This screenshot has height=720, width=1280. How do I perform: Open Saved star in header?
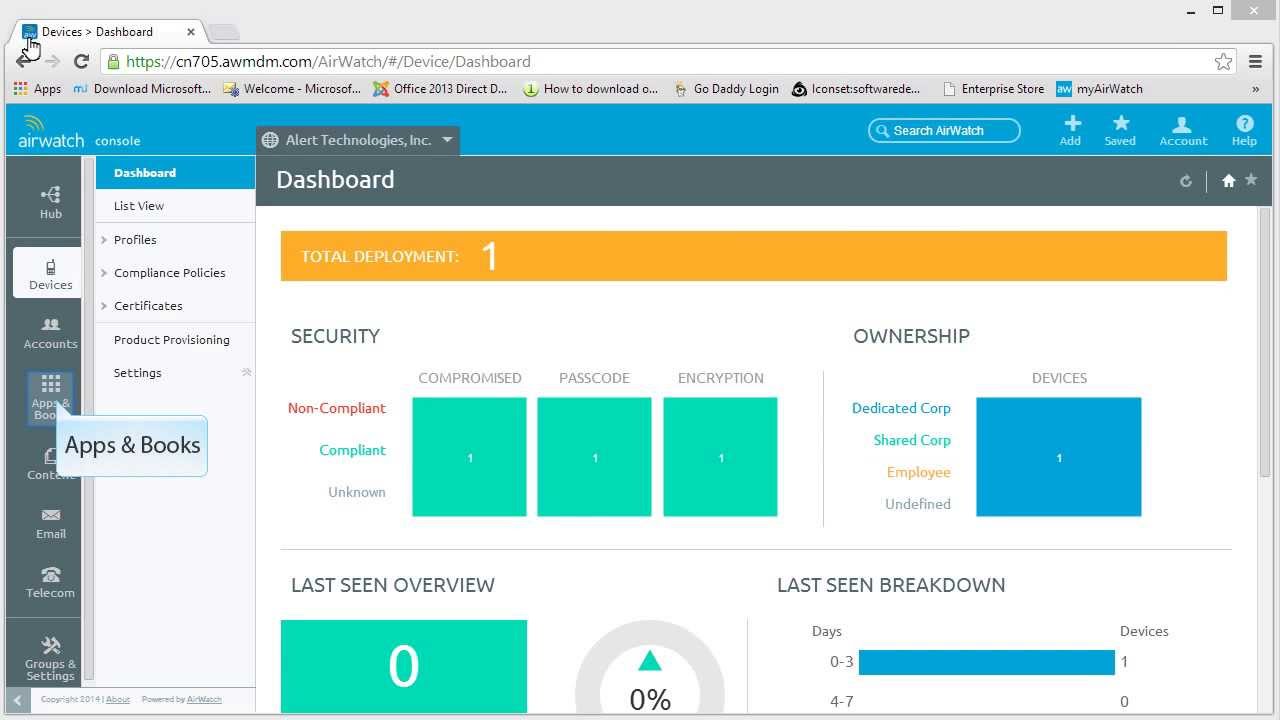pyautogui.click(x=1120, y=130)
